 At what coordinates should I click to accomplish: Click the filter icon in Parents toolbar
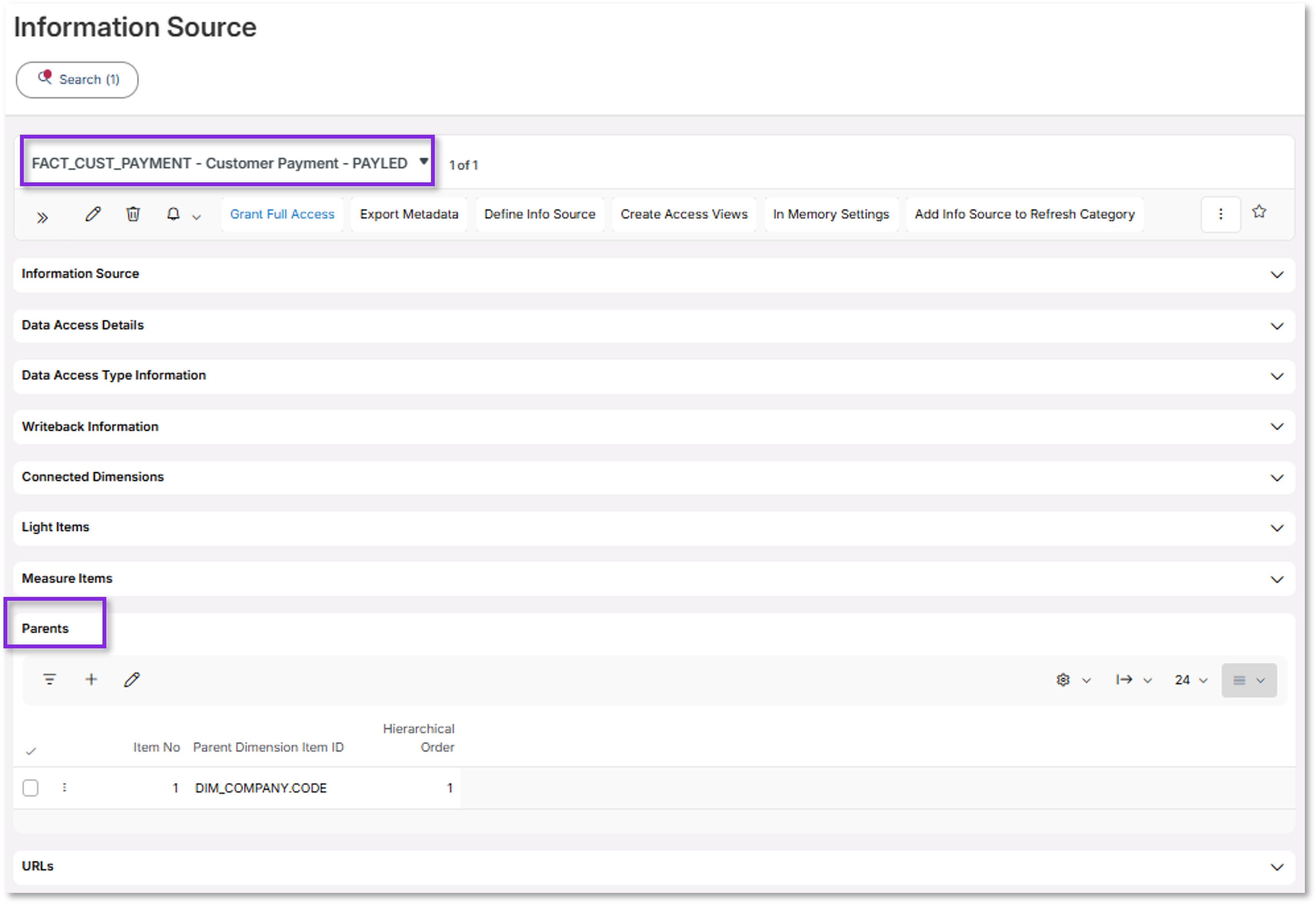click(x=50, y=679)
